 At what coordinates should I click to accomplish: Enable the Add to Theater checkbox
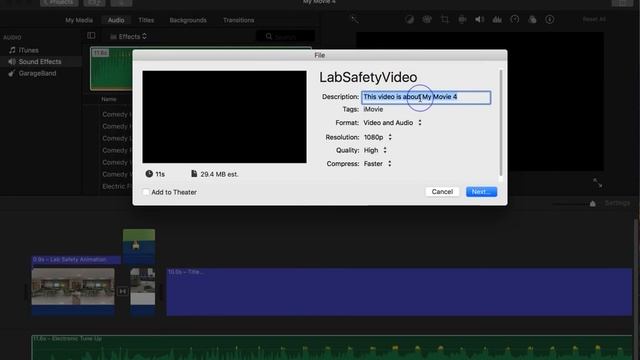pyautogui.click(x=146, y=192)
